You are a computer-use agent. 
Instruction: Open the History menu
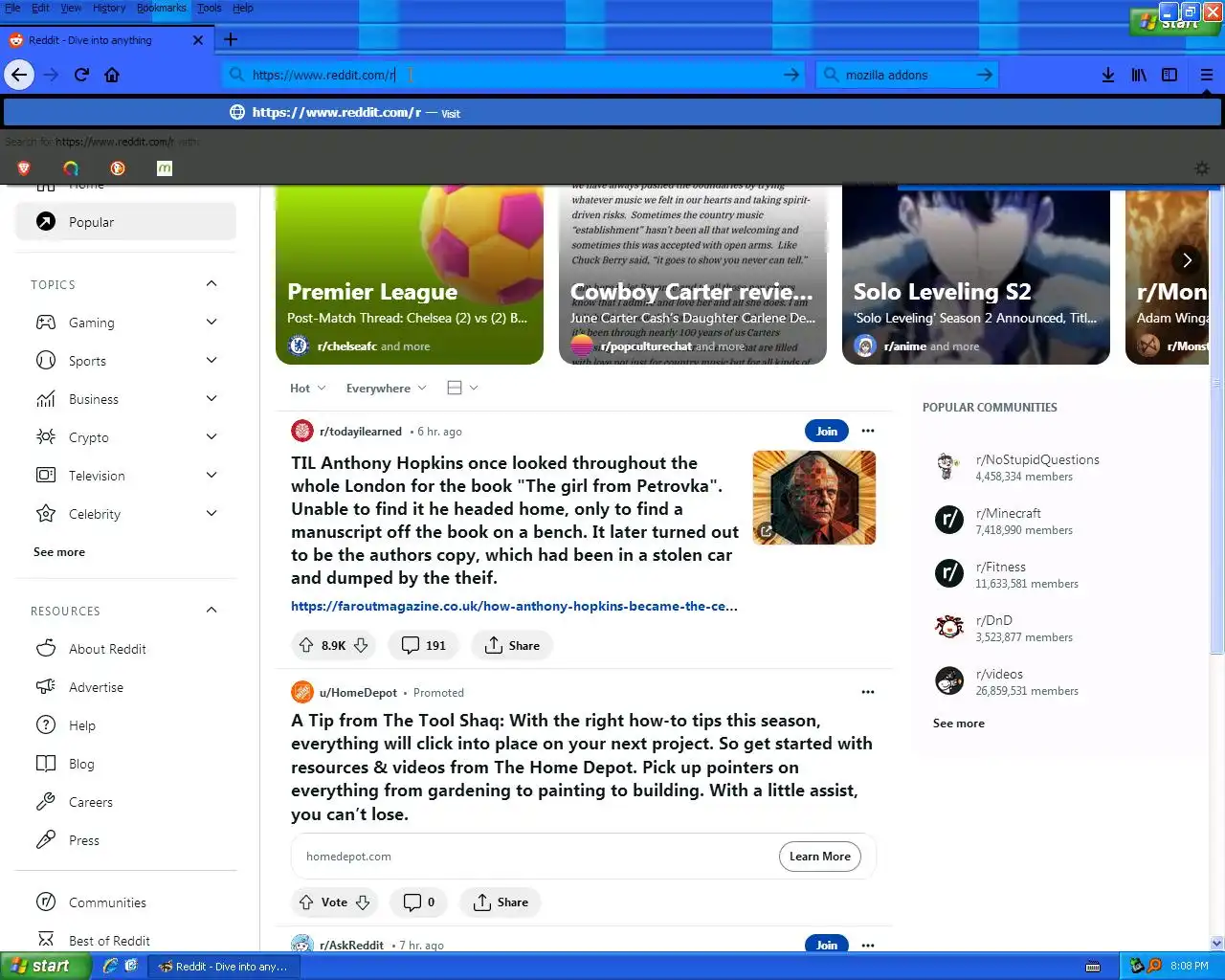(x=109, y=8)
